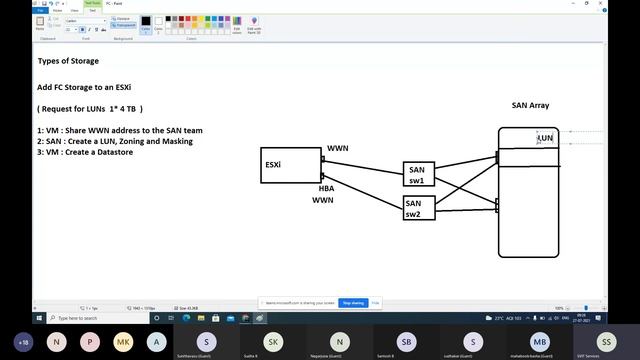The width and height of the screenshot is (640, 360).
Task: Expand Customize Quick Access Toolbar arrow
Action: point(63,4)
